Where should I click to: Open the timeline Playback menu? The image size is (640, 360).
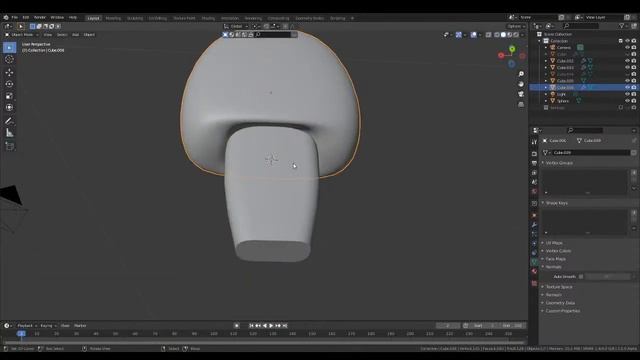point(27,326)
